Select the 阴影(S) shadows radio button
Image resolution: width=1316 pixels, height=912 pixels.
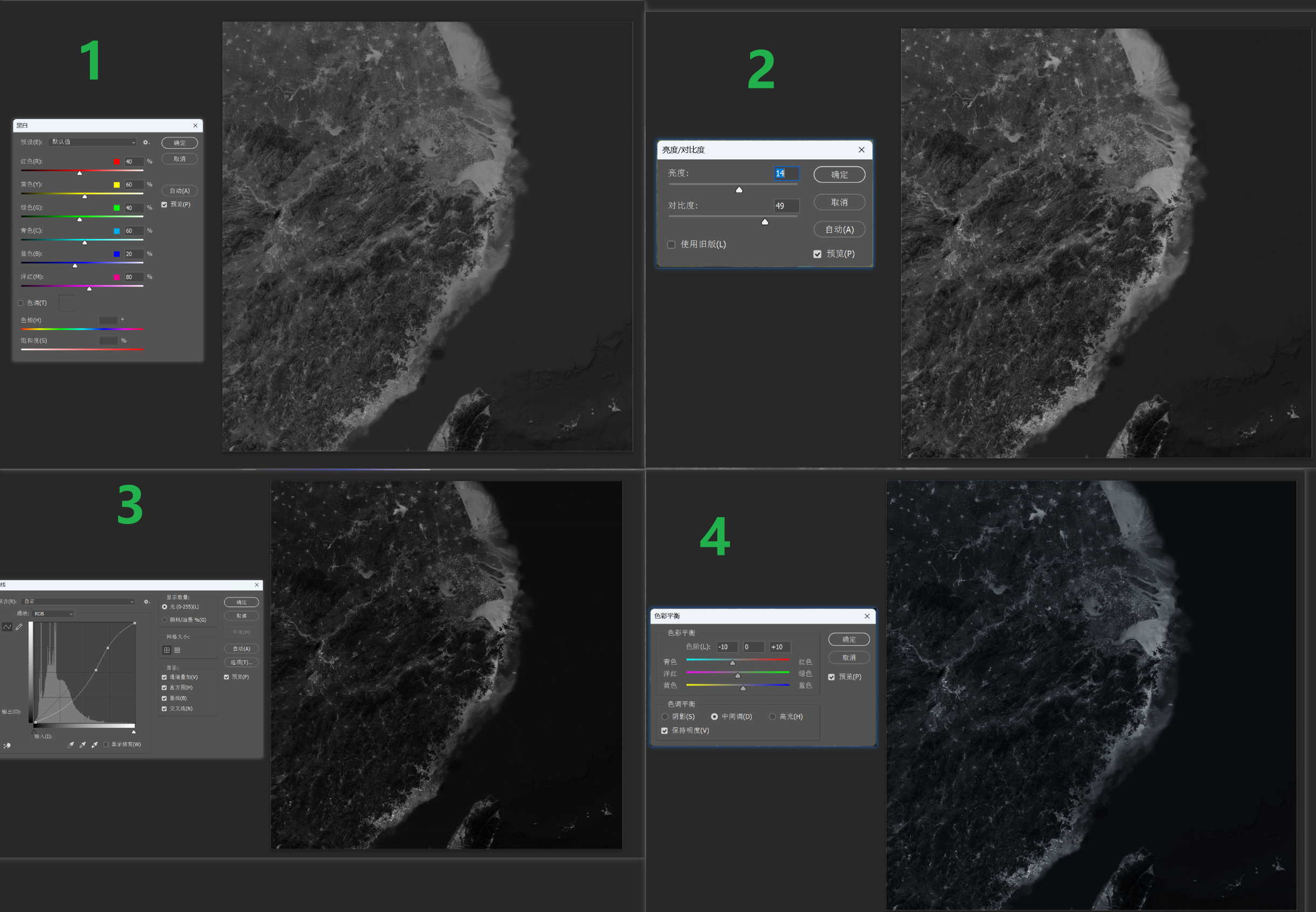click(x=665, y=716)
